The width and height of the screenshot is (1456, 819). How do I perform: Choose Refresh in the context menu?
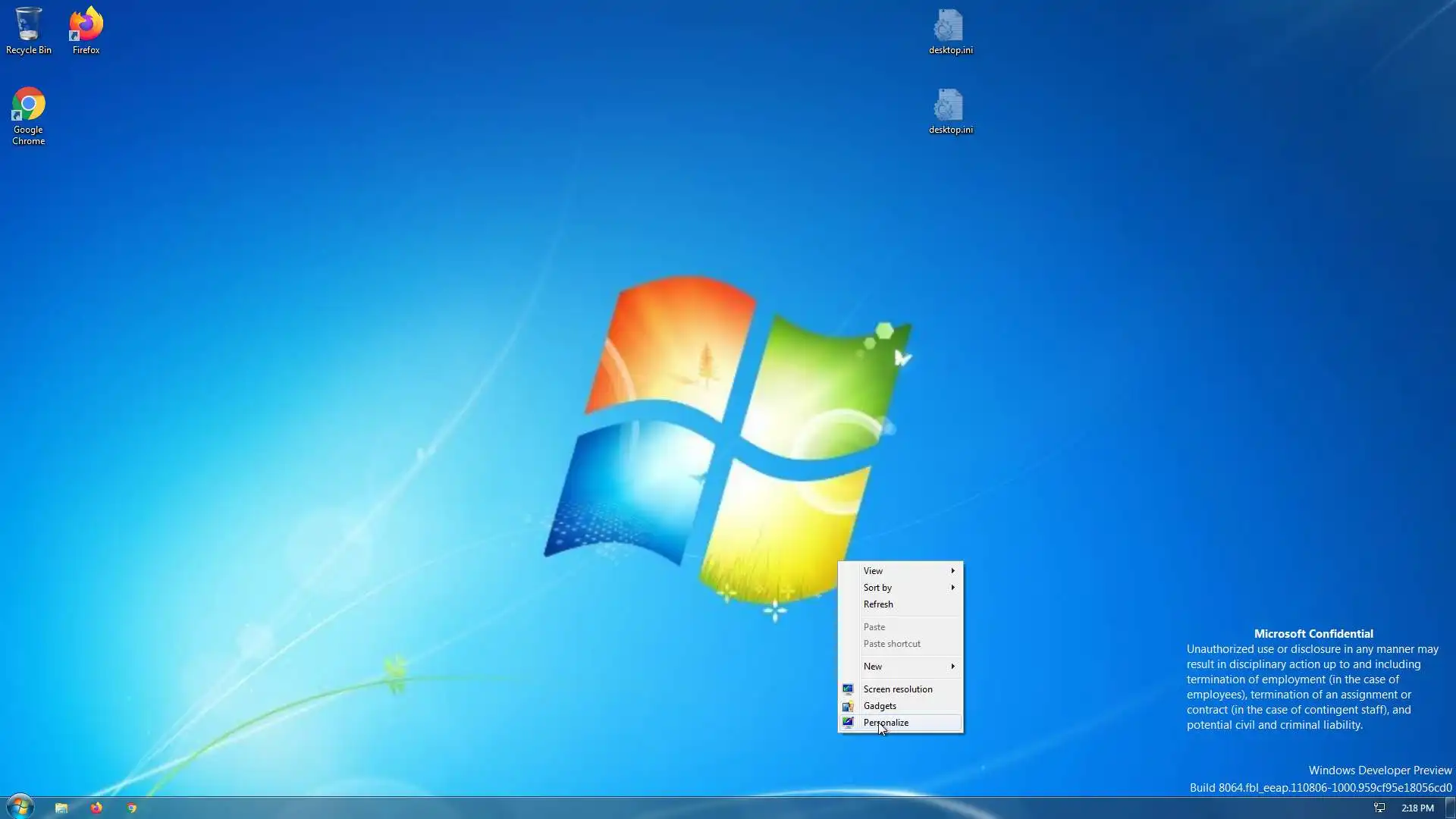pos(878,604)
